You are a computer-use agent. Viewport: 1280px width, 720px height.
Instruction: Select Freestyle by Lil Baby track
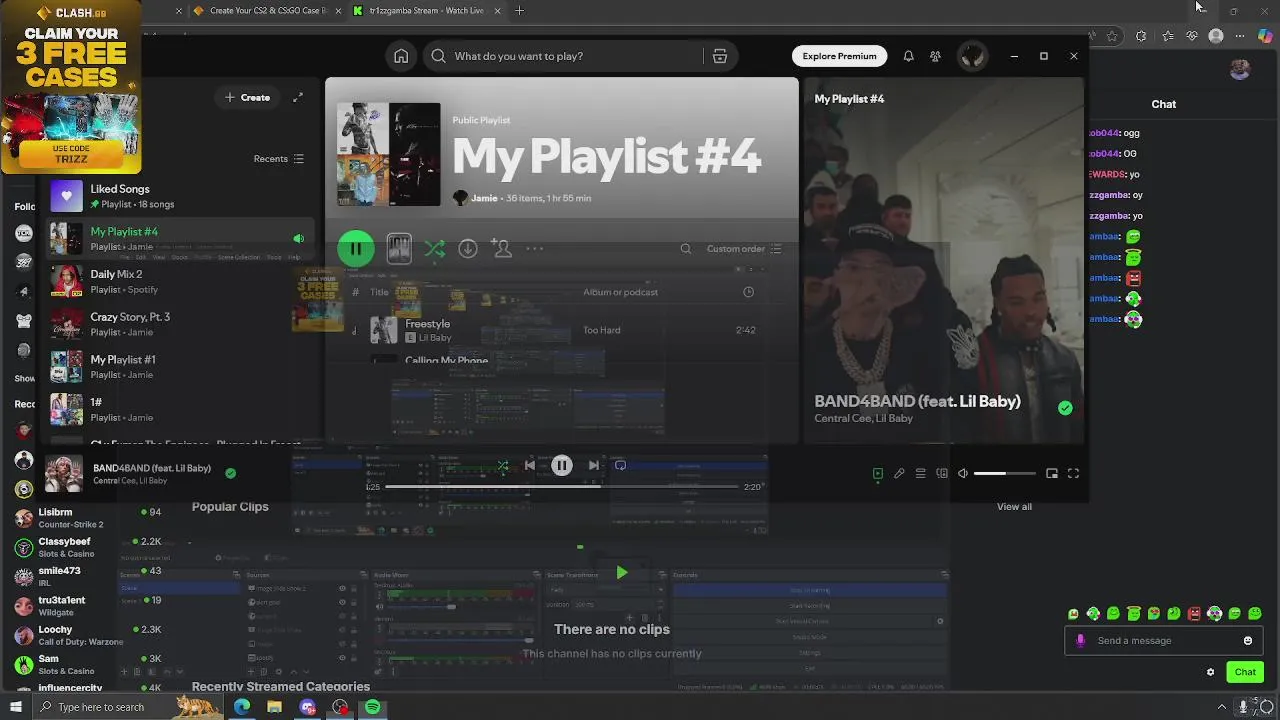[x=560, y=330]
